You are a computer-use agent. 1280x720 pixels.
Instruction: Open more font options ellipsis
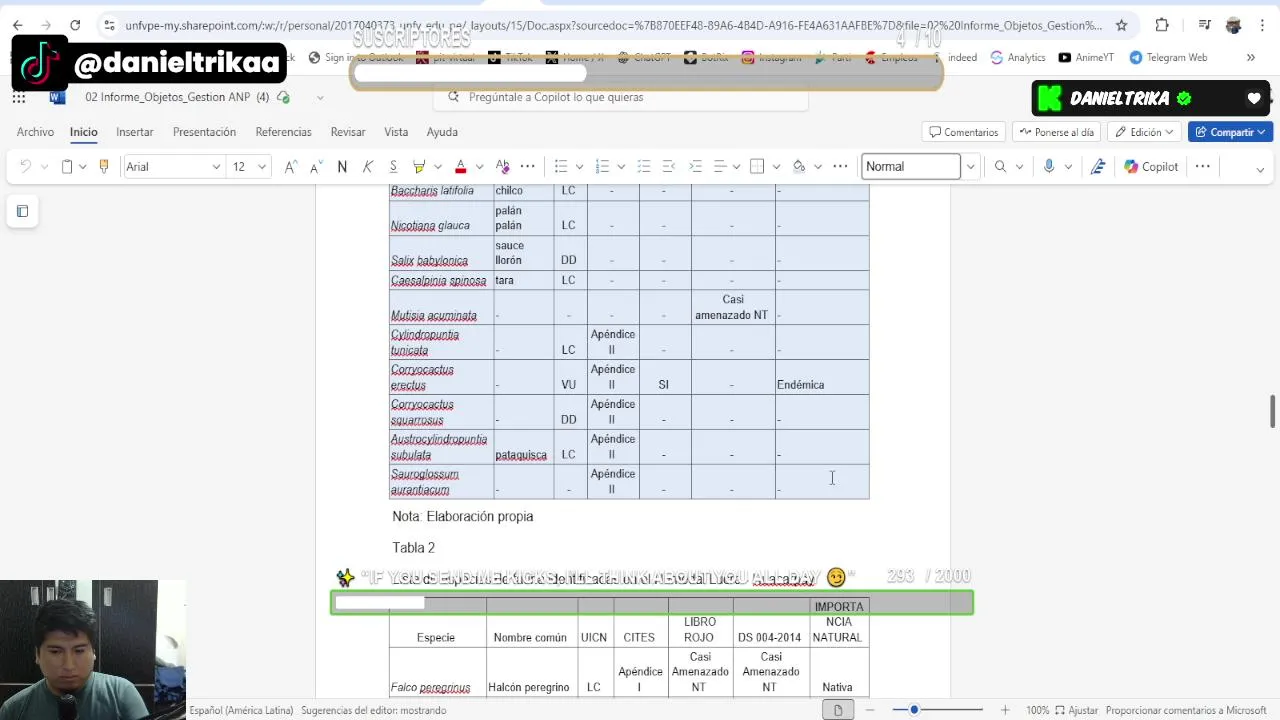click(528, 167)
